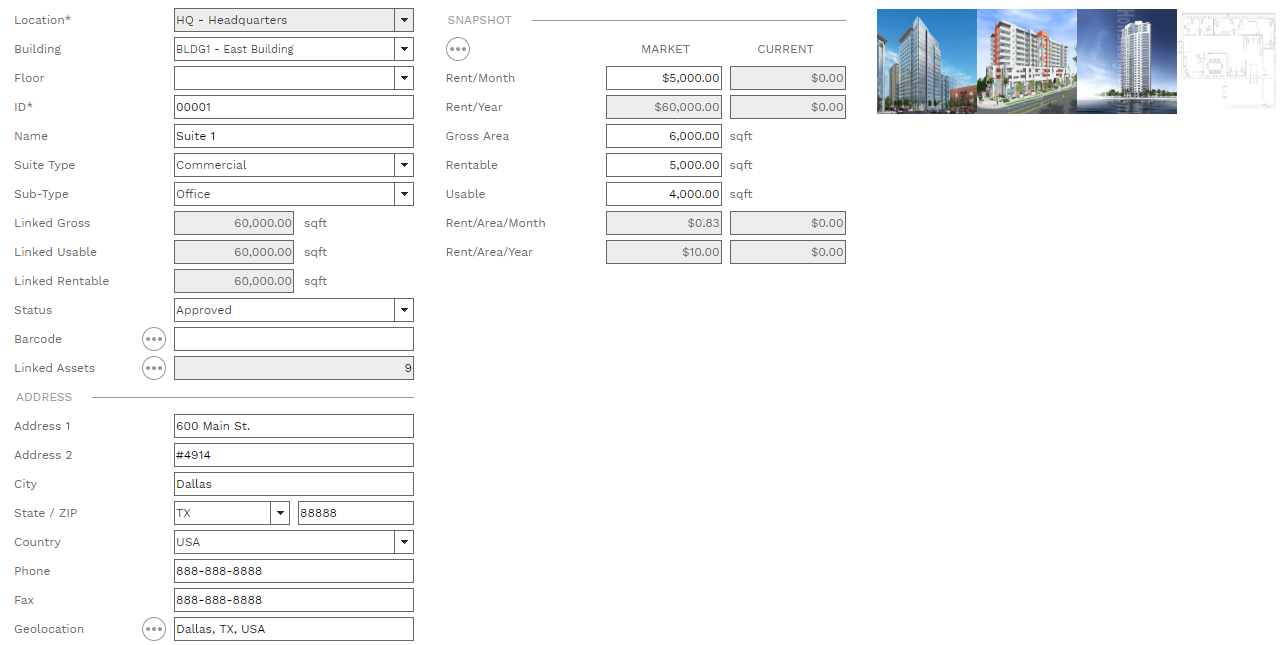Open the orange-accented apartment building image
Viewport: 1282px width, 645px height.
[x=1026, y=61]
